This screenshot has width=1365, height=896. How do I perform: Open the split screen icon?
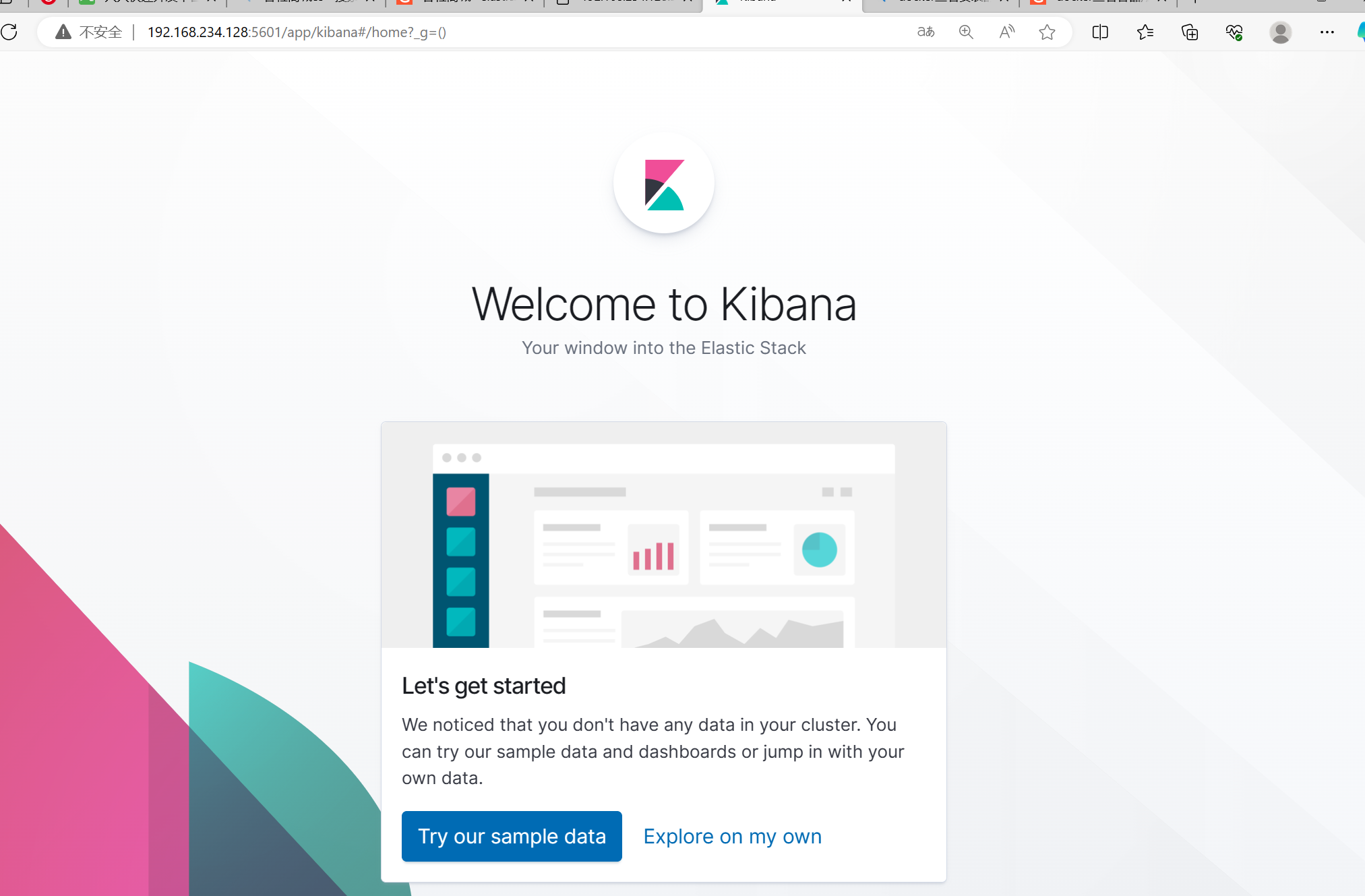[1100, 32]
